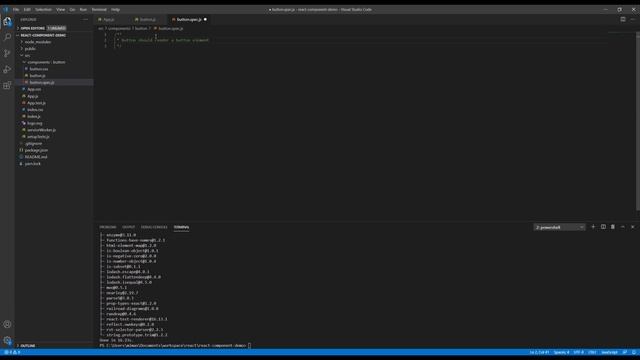Viewport: 640px width, 360px height.
Task: Open the Accounts menu icon
Action: tap(7, 324)
